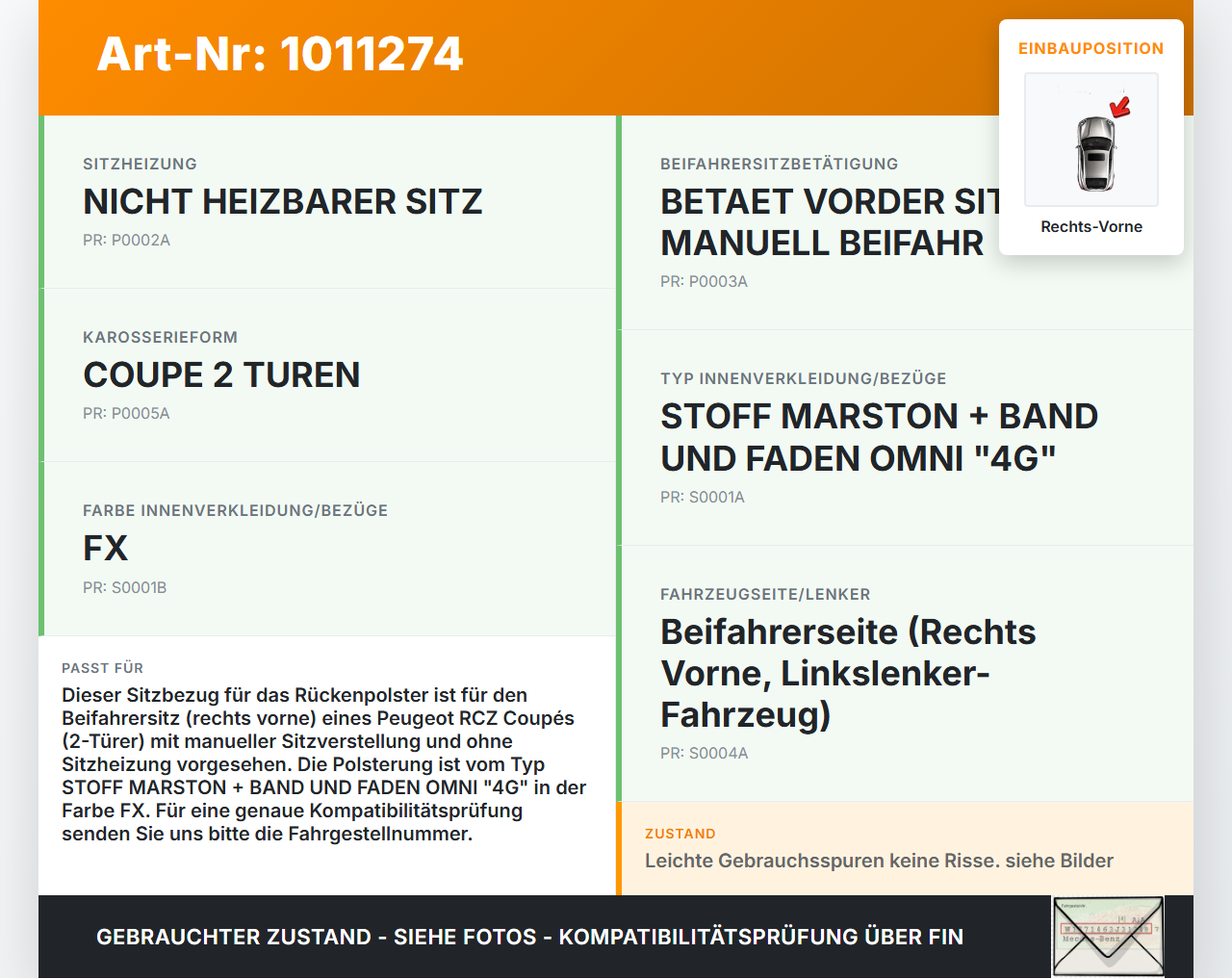
Task: Click the red arrow on car diagram
Action: (1120, 107)
